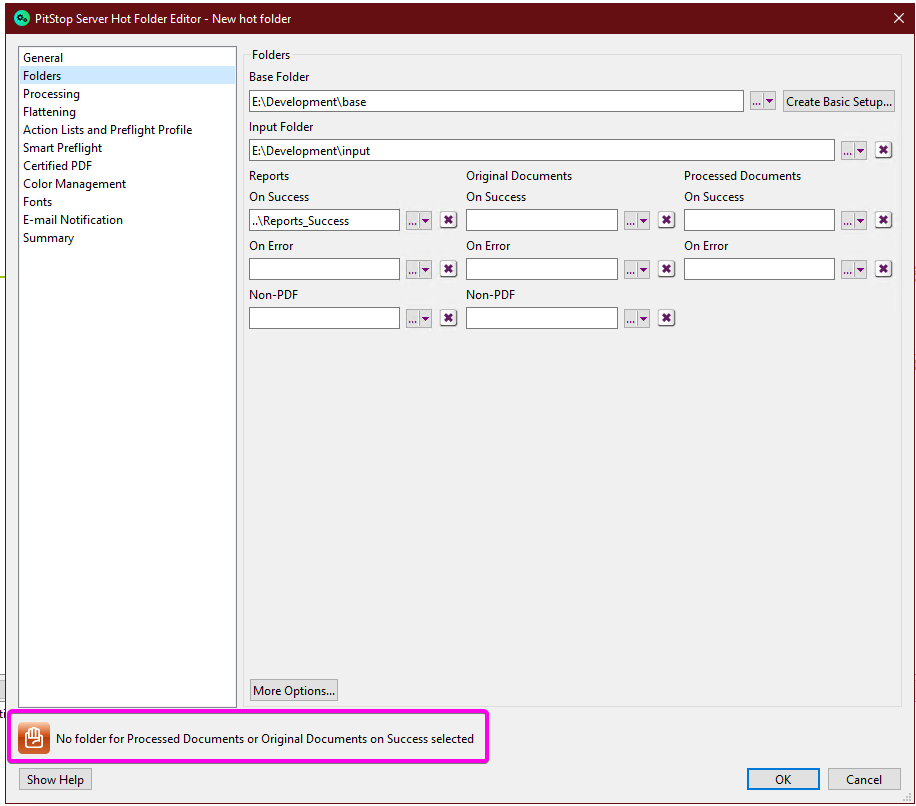Screen dimensions: 916x806
Task: Focus the Reports Non-PDF field
Action: point(324,319)
